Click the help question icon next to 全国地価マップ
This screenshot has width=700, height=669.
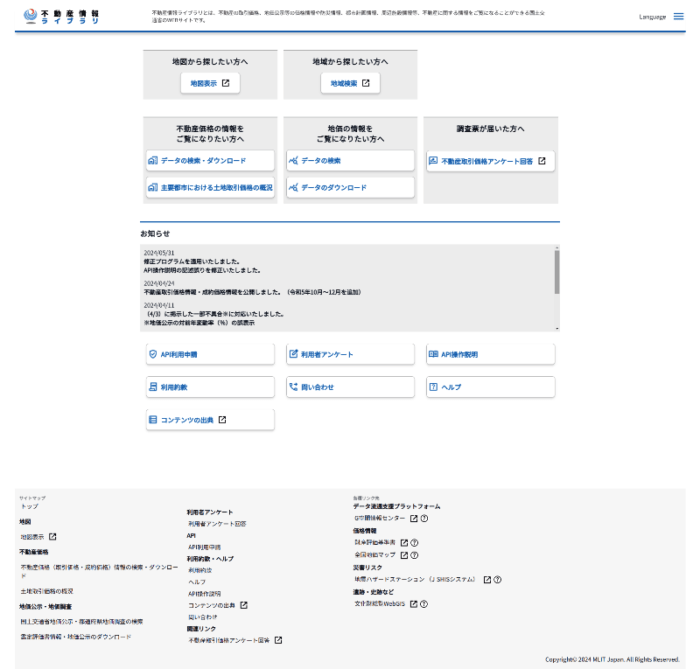[x=413, y=554]
